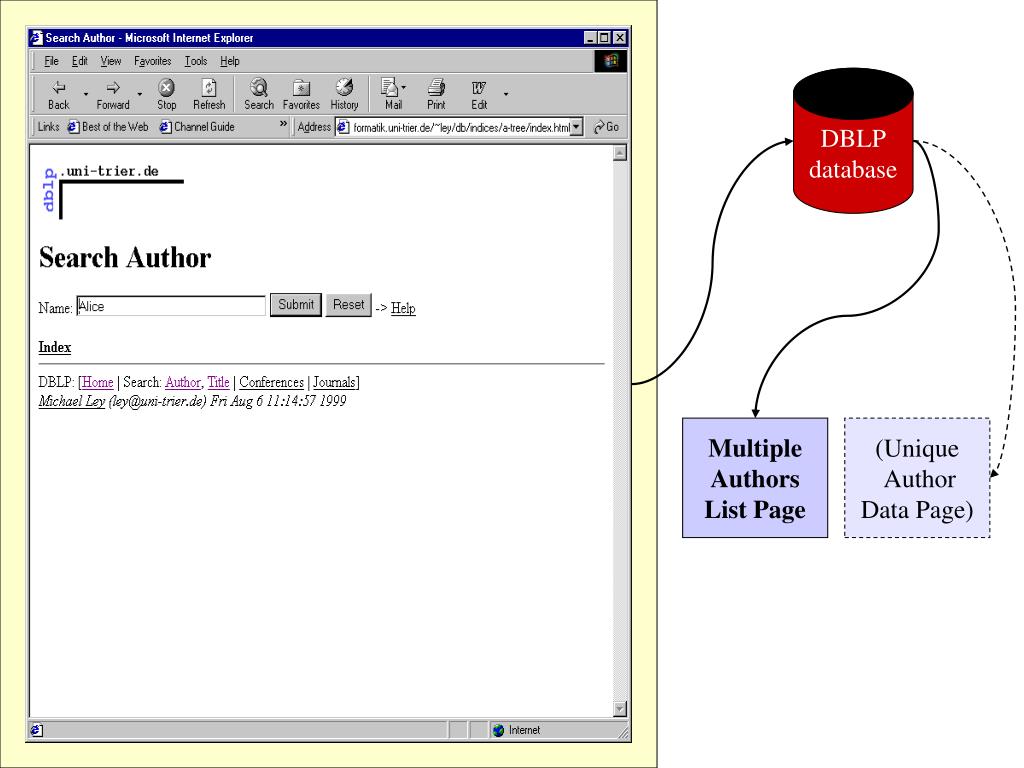This screenshot has height=768, width=1024.
Task: Expand the Back button history arrow
Action: click(x=86, y=94)
